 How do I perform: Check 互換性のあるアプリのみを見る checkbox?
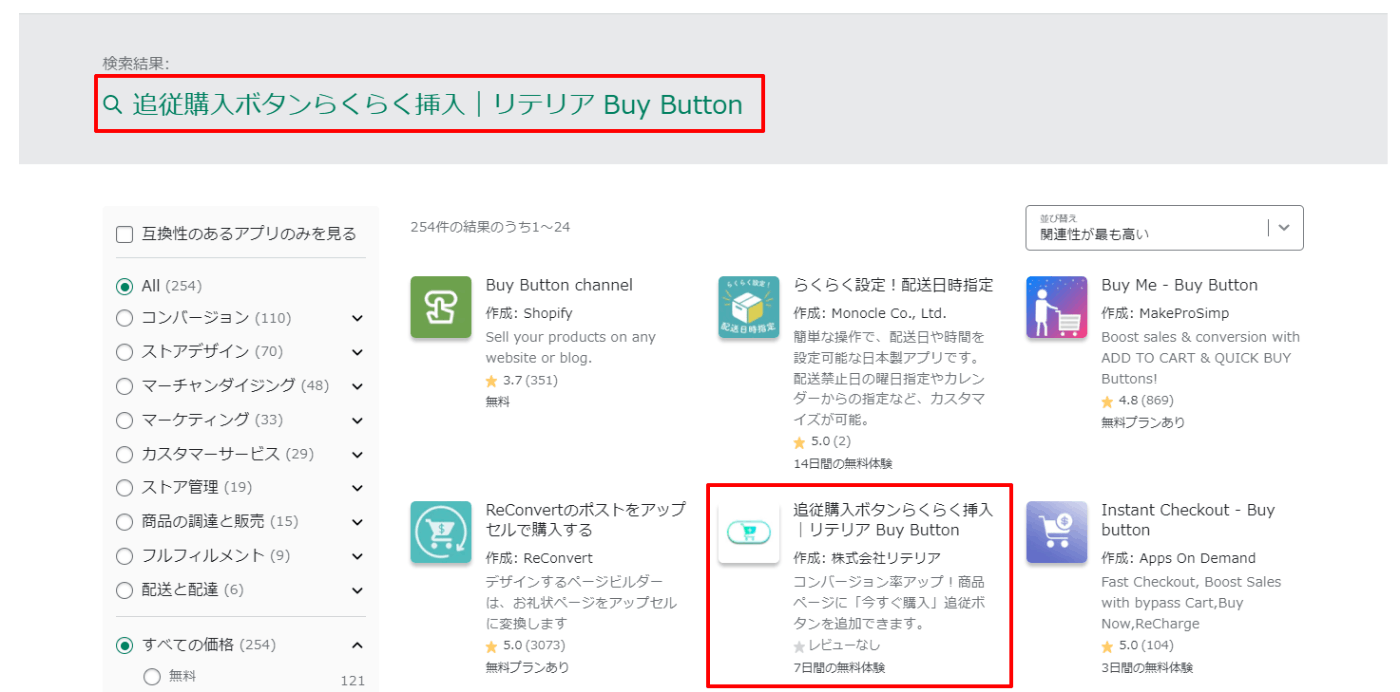(125, 234)
